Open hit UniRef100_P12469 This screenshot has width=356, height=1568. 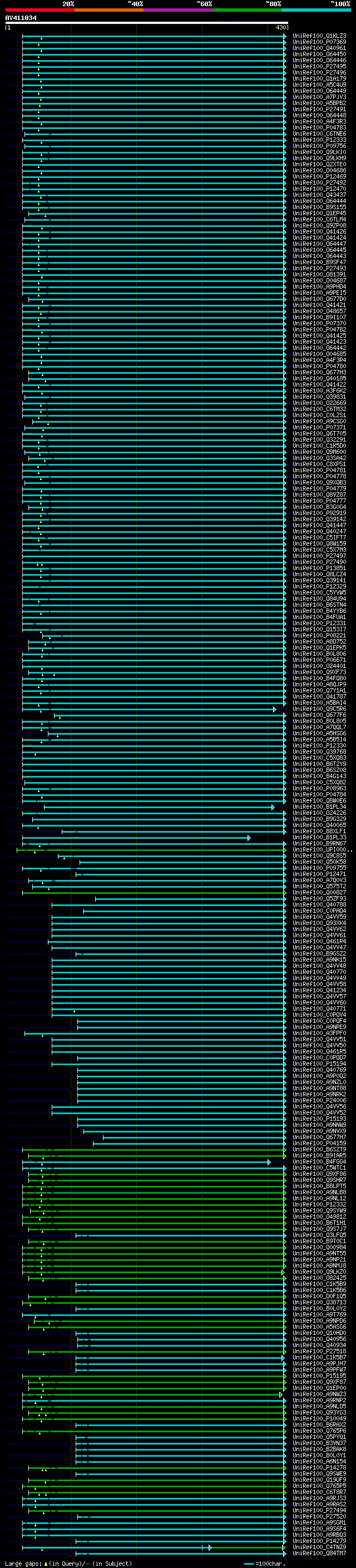point(319,176)
